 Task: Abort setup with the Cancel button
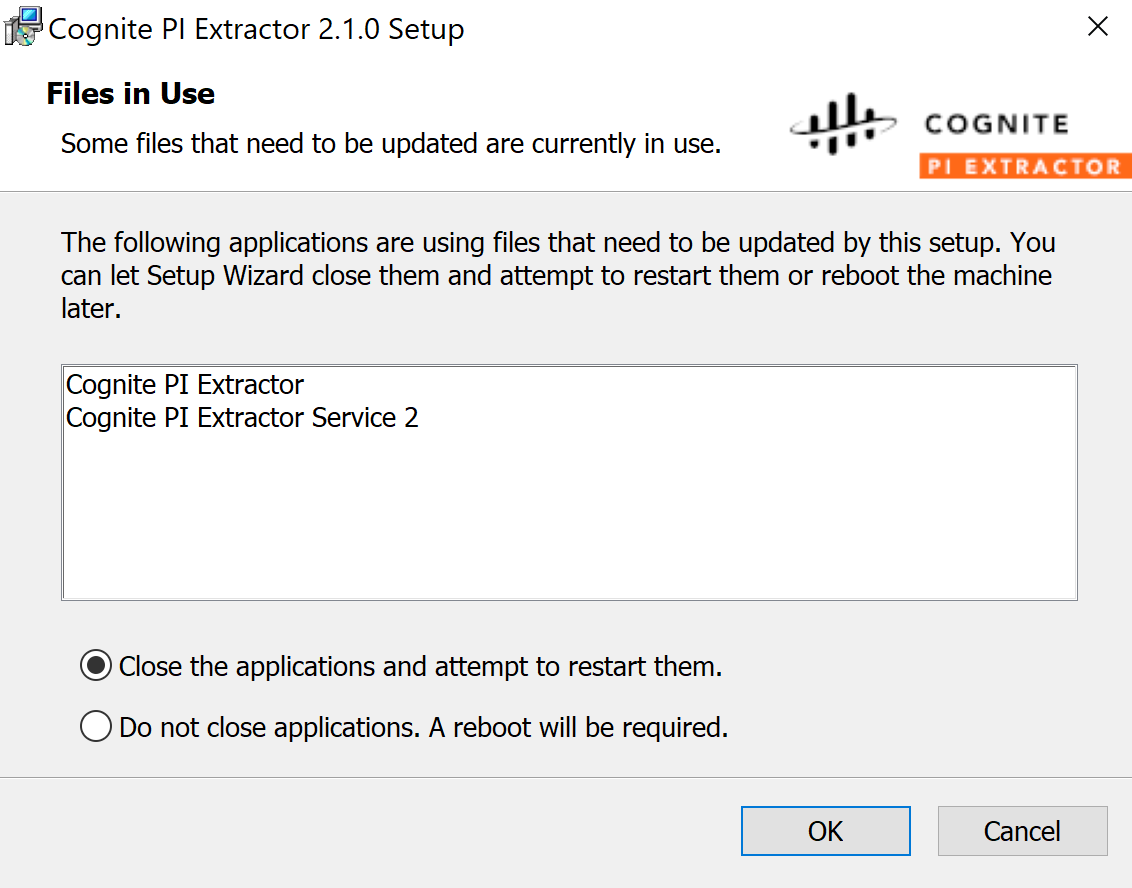pos(1022,831)
